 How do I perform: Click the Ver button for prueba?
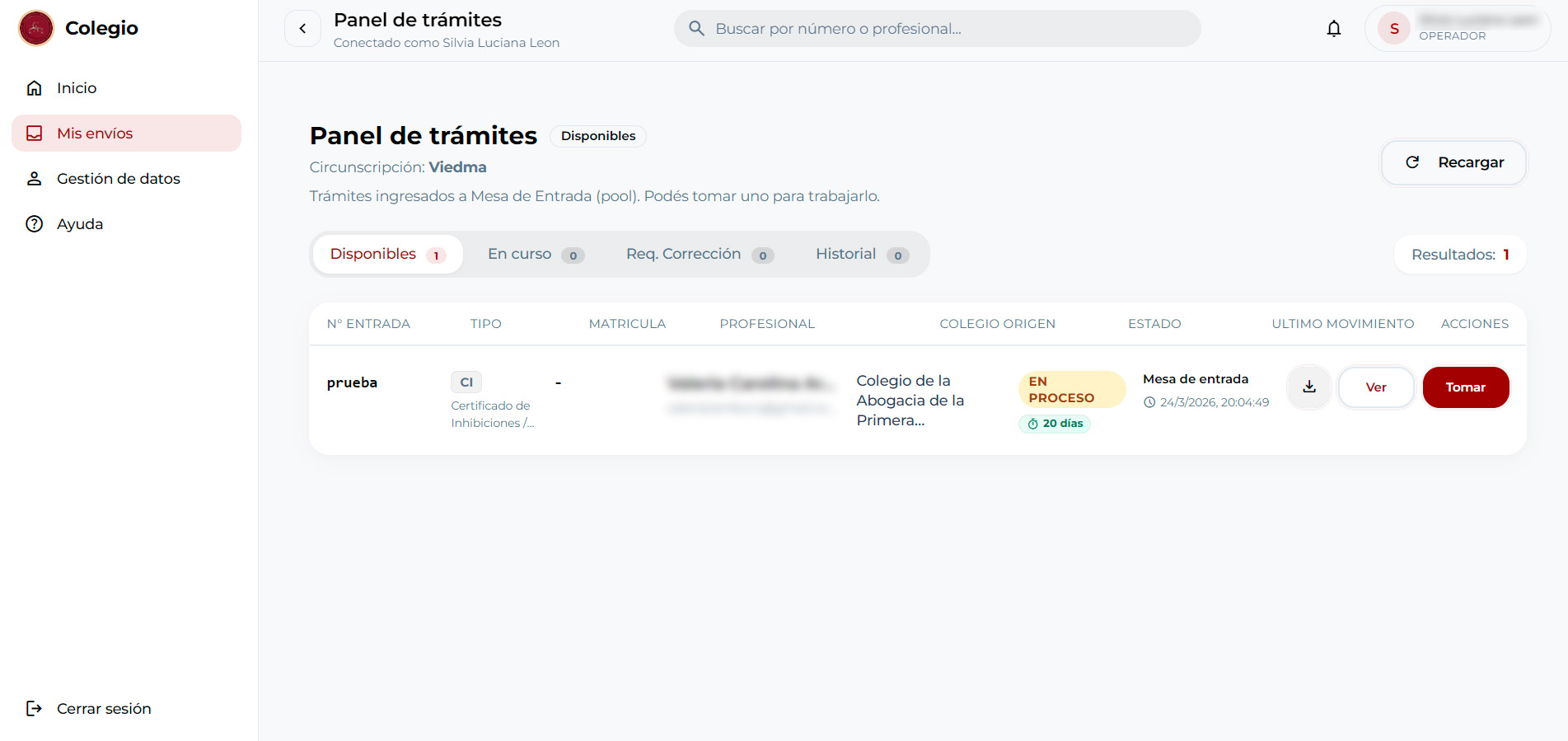[x=1375, y=387]
